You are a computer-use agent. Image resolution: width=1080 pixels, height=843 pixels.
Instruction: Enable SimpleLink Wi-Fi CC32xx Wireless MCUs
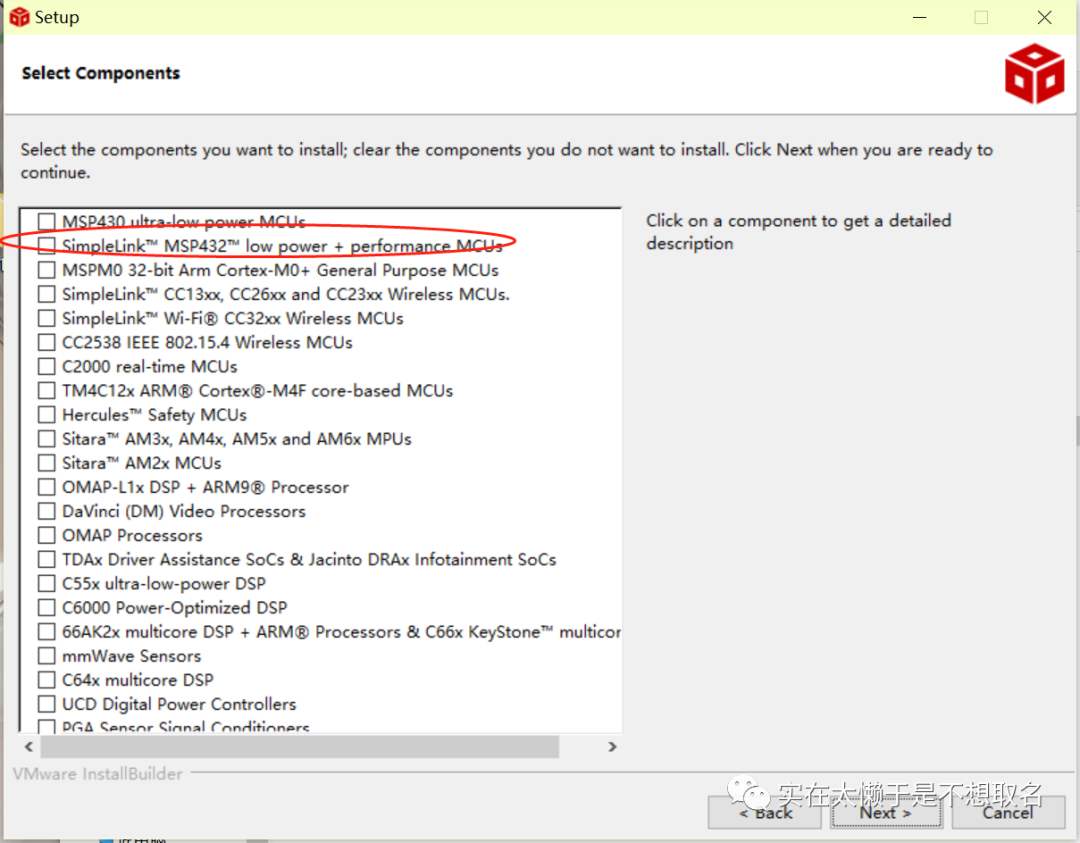47,318
